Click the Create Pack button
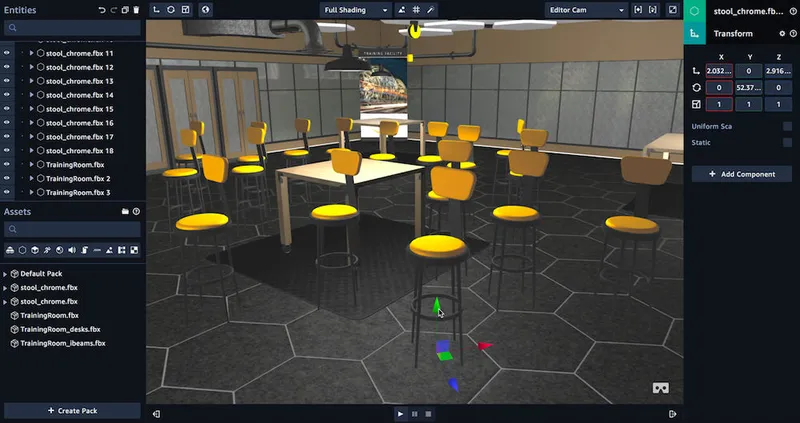Image resolution: width=800 pixels, height=423 pixels. coord(72,410)
